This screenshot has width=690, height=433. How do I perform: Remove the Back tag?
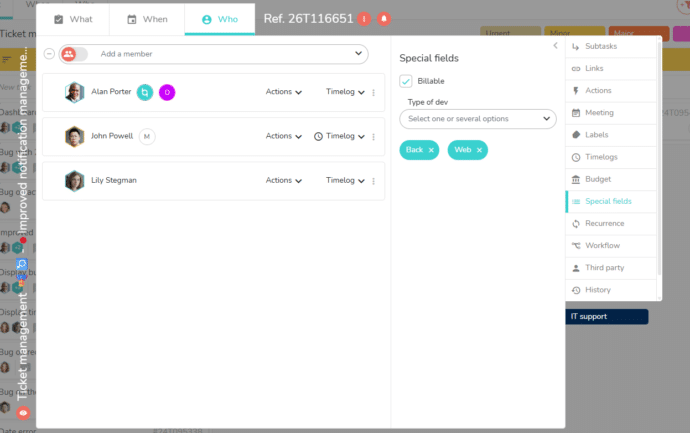pyautogui.click(x=431, y=150)
